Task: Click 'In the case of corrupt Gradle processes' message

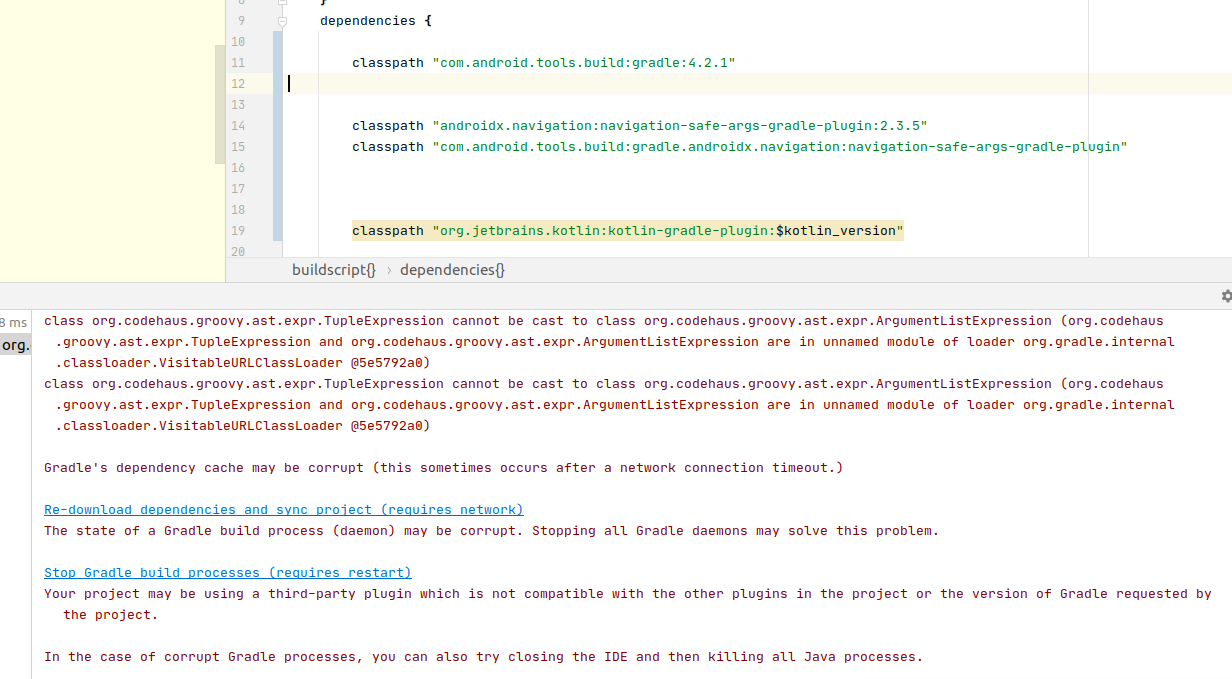Action: [x=484, y=657]
